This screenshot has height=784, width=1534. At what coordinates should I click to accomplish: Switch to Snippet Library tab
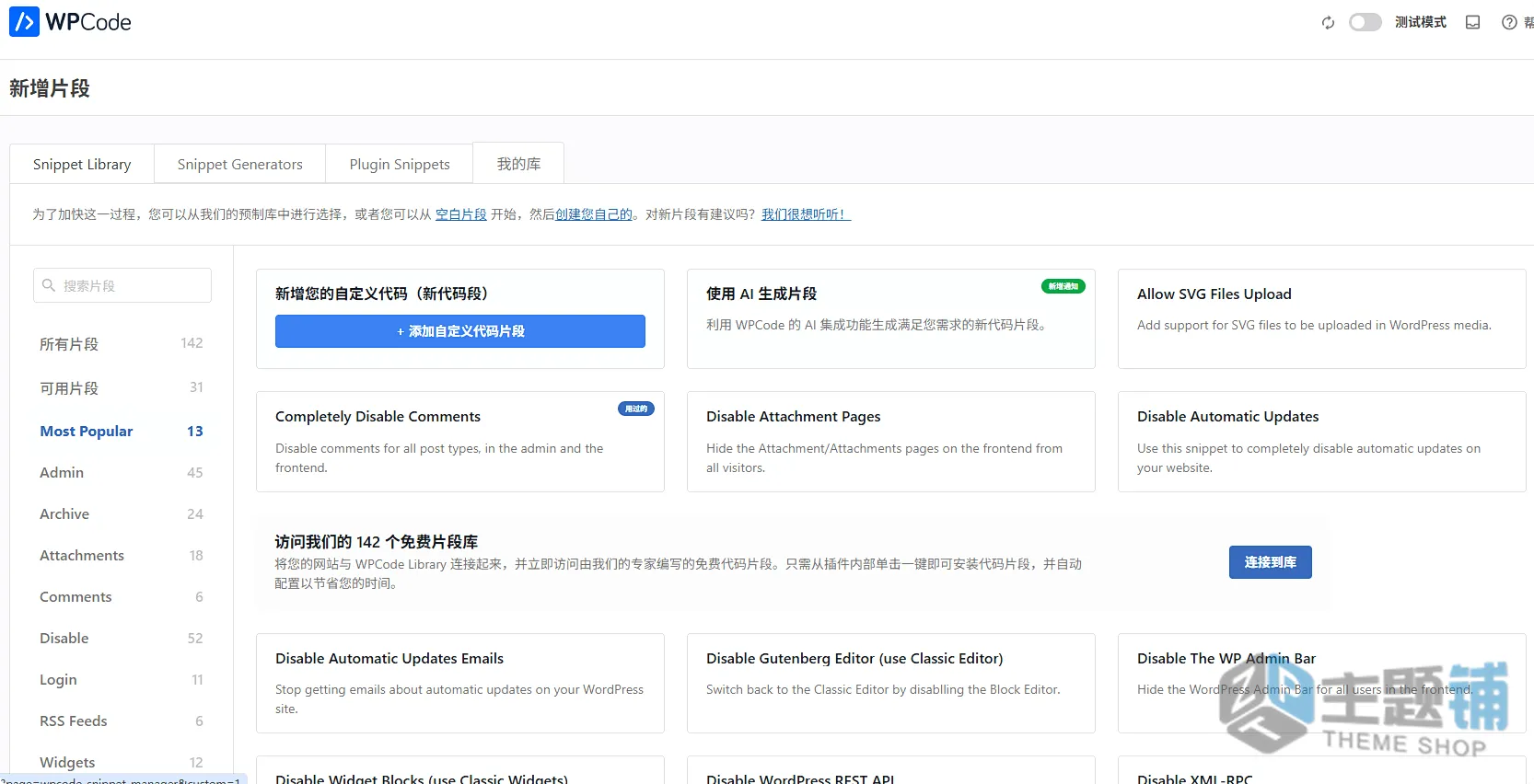(82, 164)
